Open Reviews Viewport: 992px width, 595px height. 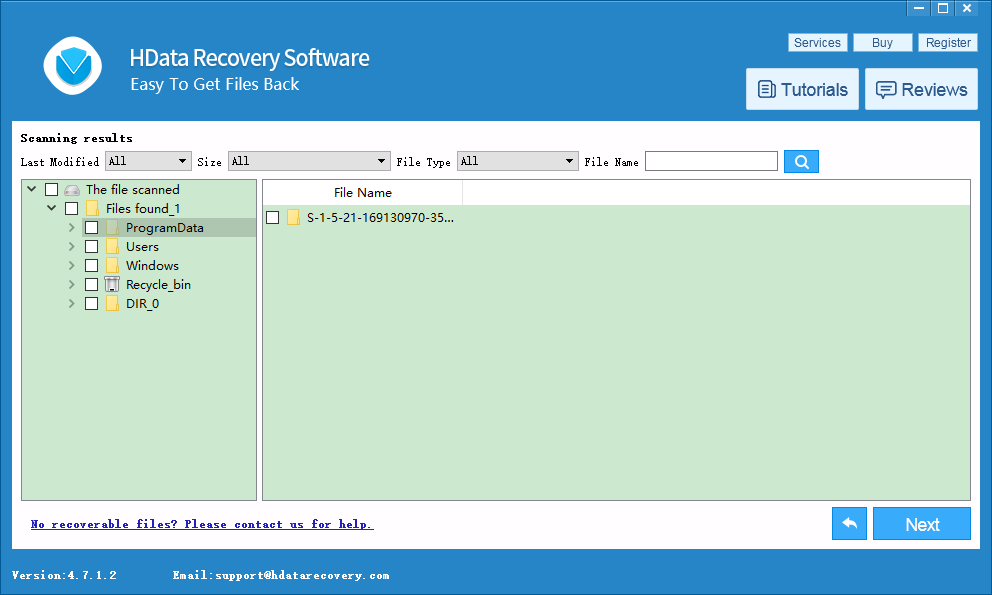pyautogui.click(x=921, y=89)
